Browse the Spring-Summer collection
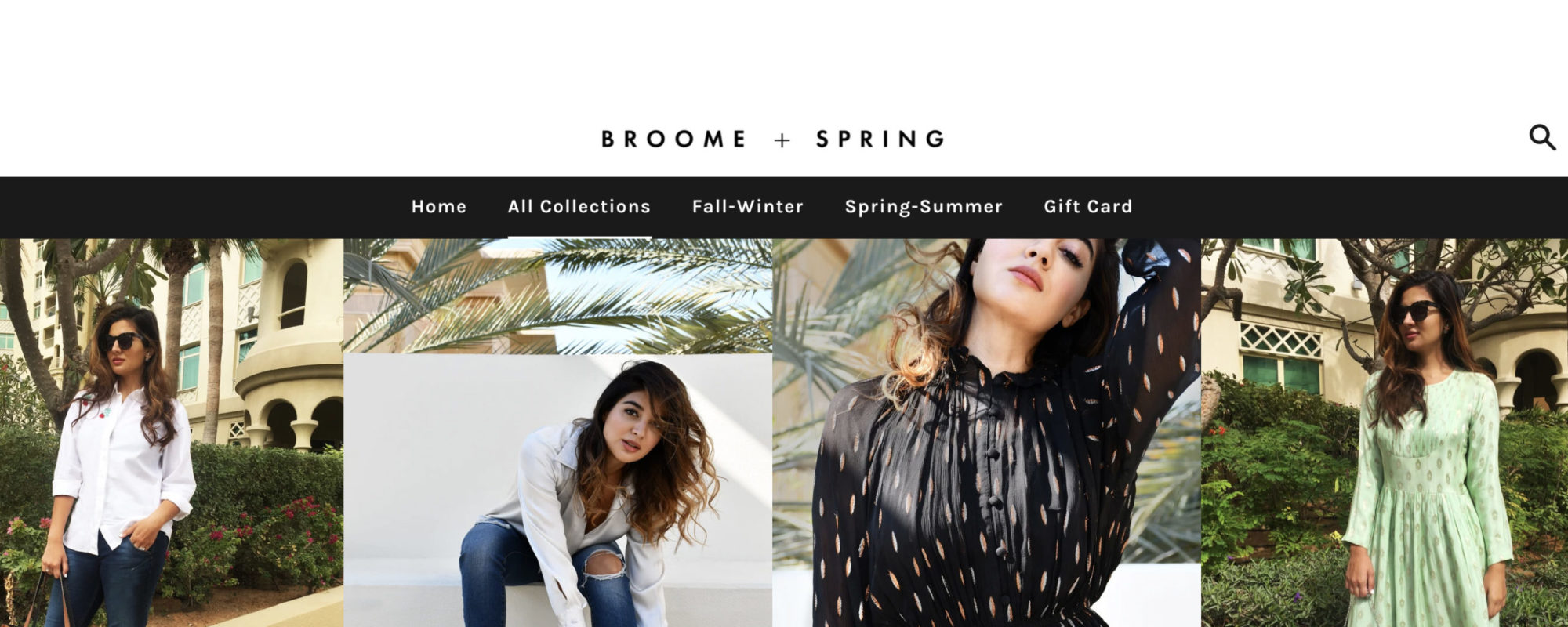1568x627 pixels. pyautogui.click(x=924, y=206)
